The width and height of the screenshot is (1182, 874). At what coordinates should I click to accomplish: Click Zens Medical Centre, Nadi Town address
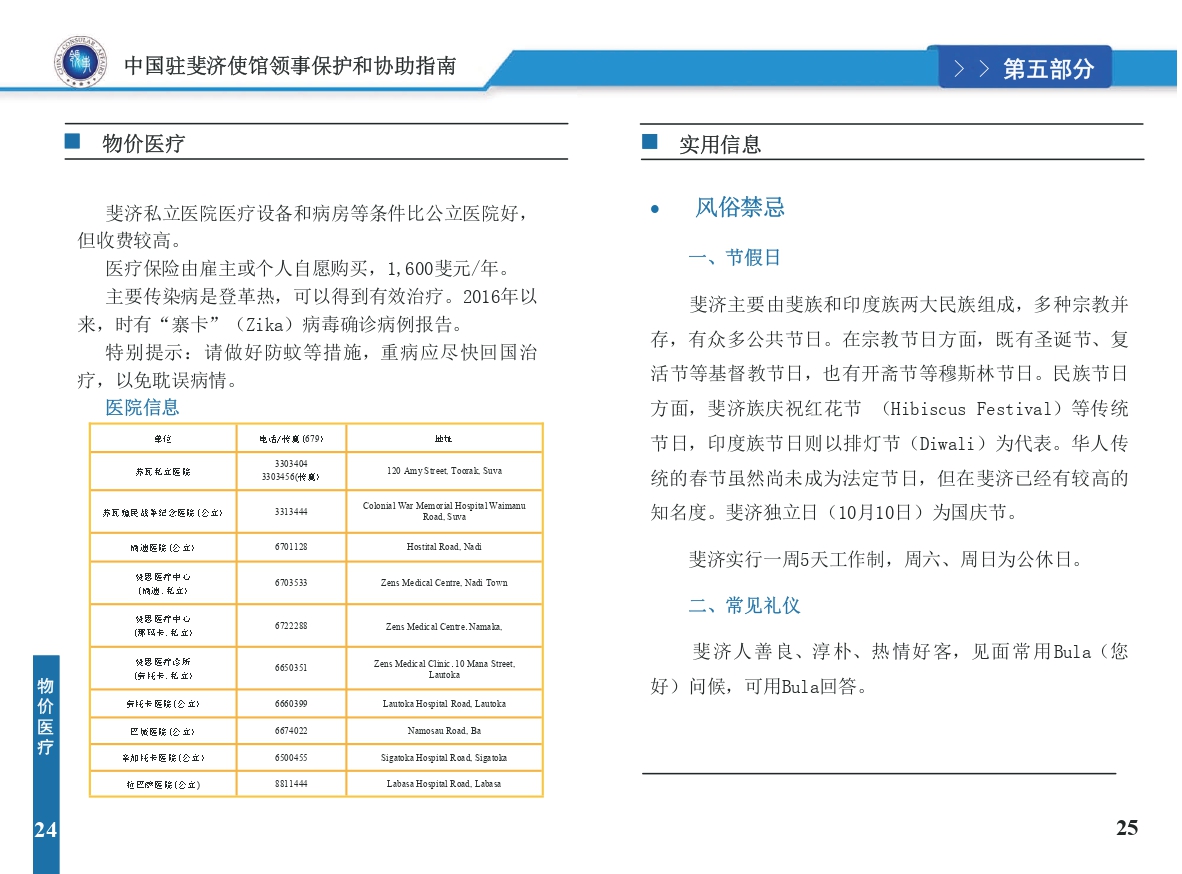444,583
